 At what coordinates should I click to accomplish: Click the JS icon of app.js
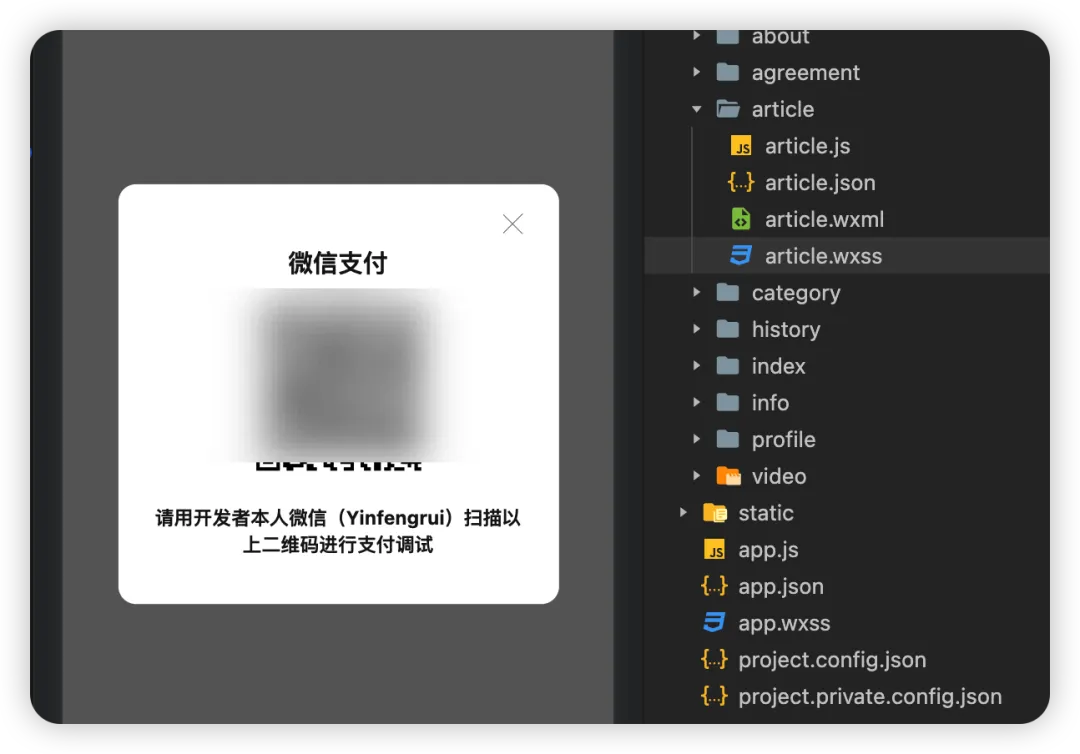click(714, 549)
